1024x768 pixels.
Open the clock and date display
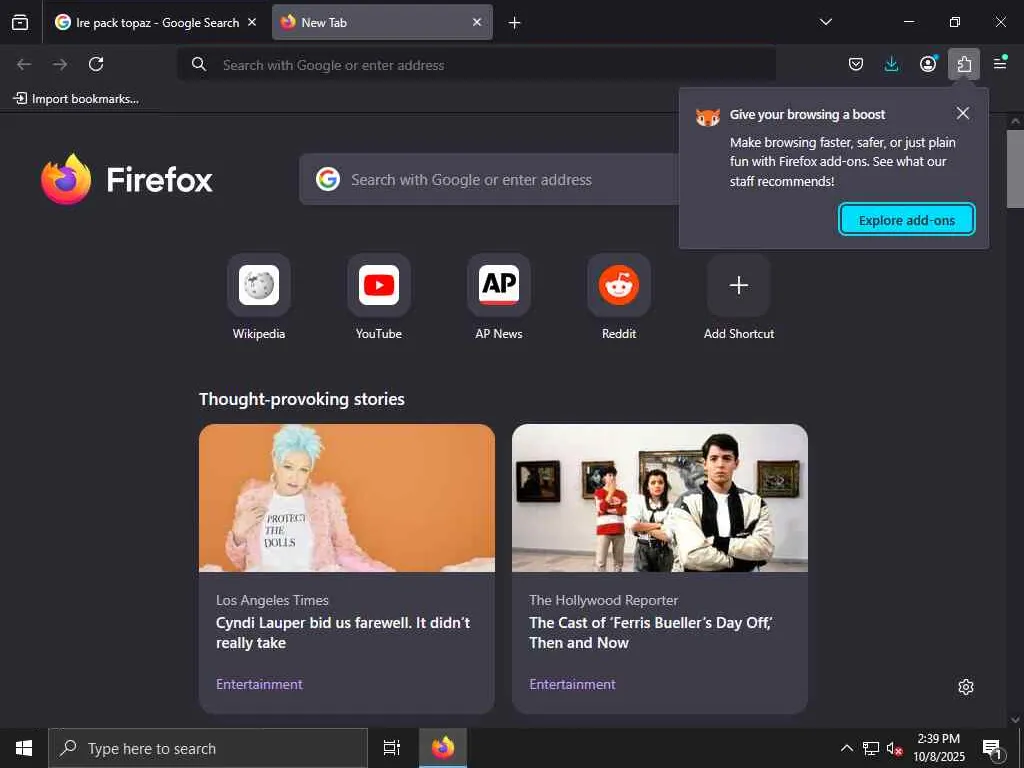tap(938, 748)
